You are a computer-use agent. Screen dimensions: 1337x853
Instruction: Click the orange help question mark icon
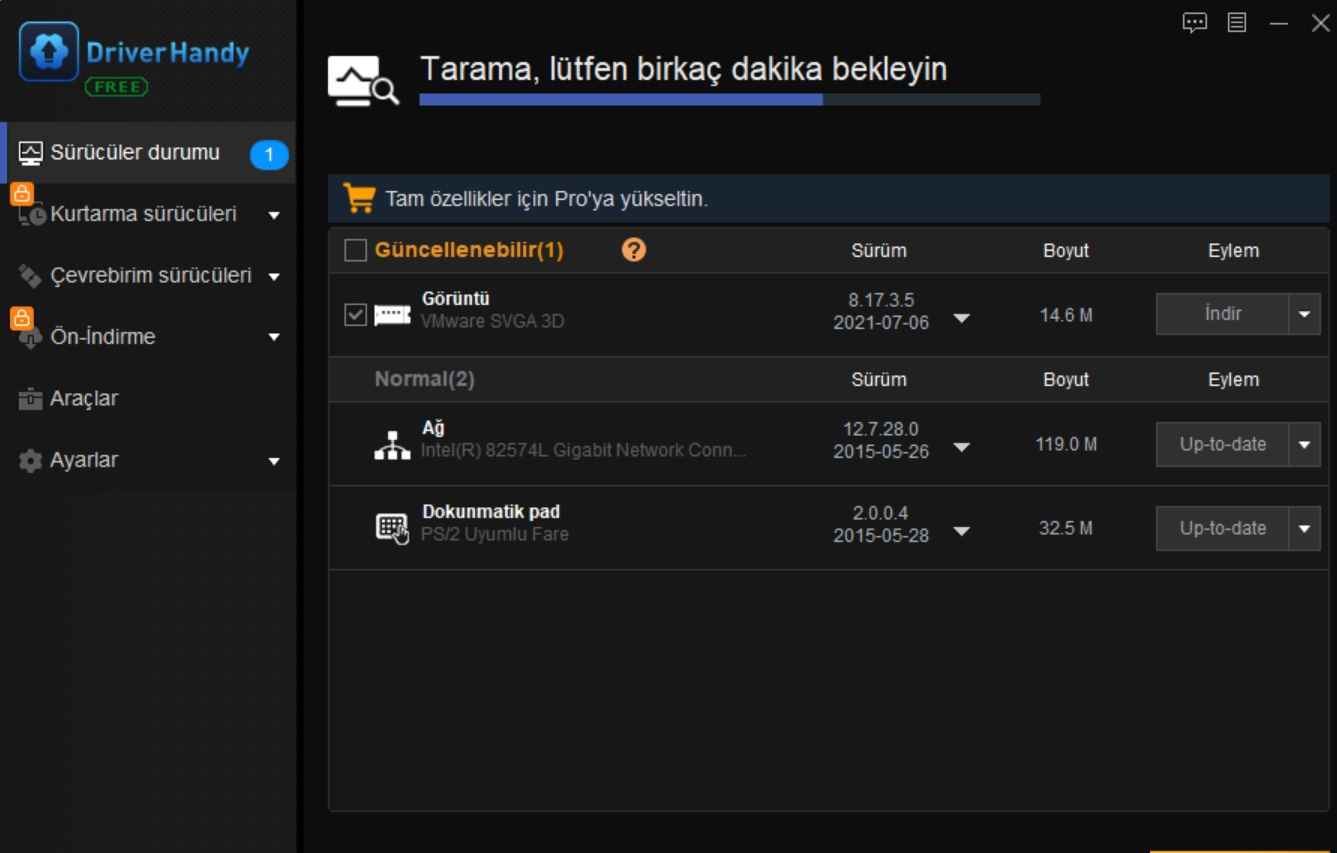click(x=633, y=250)
